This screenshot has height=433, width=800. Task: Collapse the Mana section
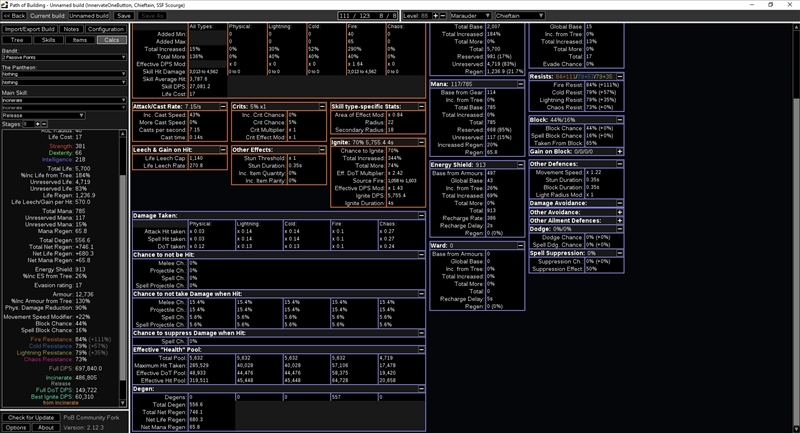tap(520, 84)
